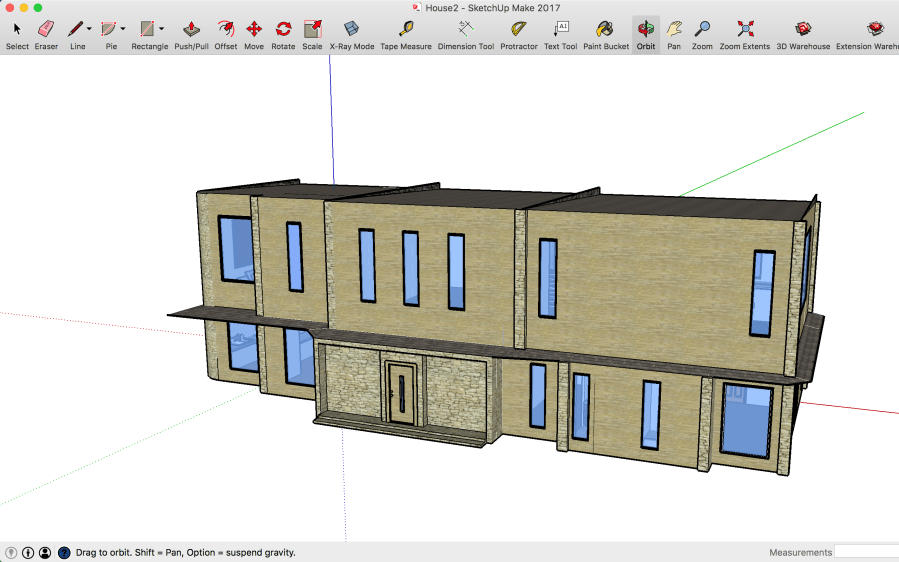Click the Measurements input box

[865, 552]
